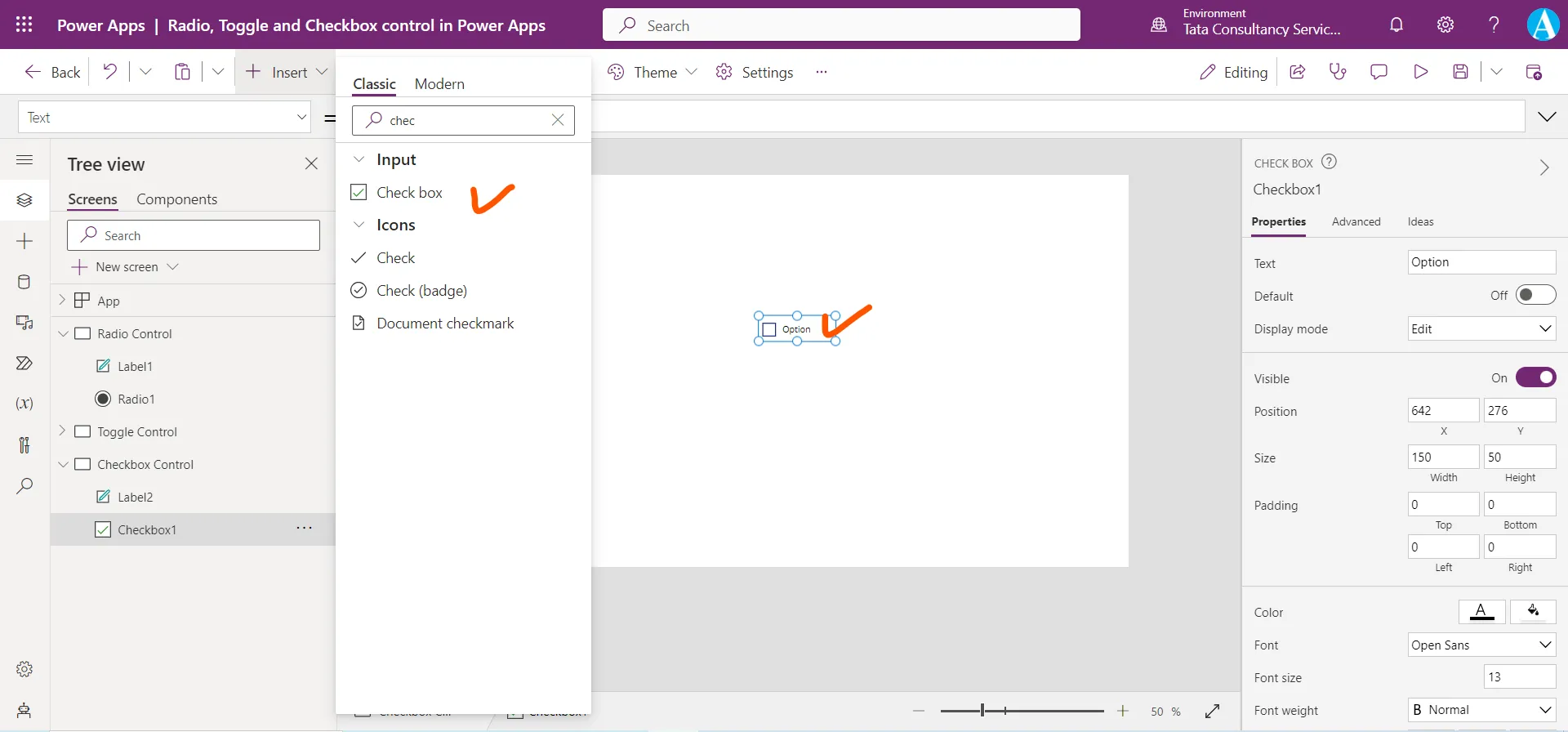Image resolution: width=1568 pixels, height=732 pixels.
Task: Collapse the Icons section
Action: [x=359, y=225]
